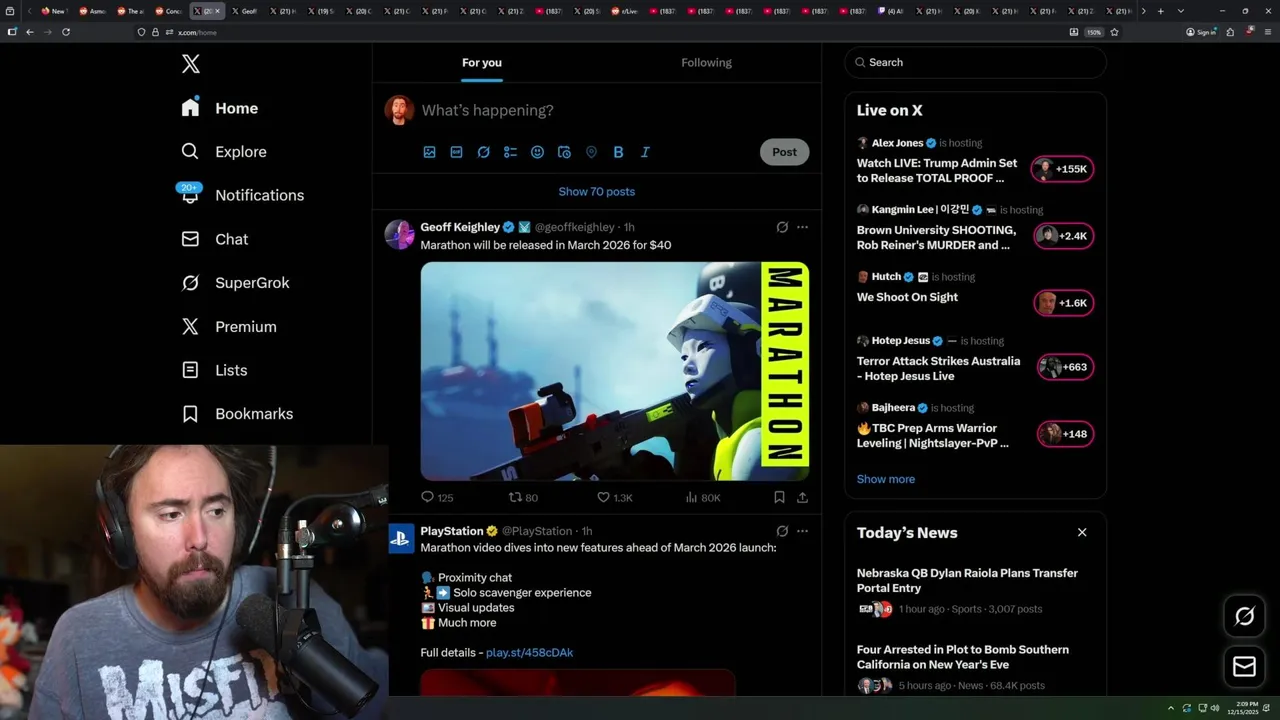The image size is (1280, 720).
Task: Open a new browser tab
Action: [1160, 11]
